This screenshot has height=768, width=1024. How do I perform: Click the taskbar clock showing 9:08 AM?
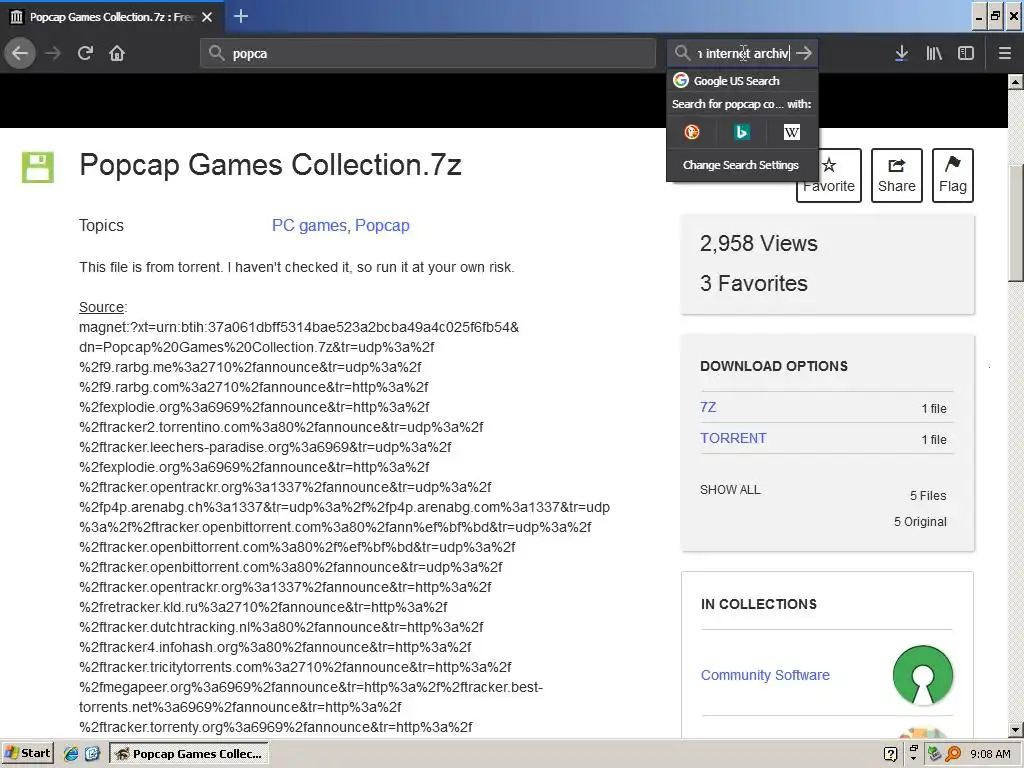(990, 754)
